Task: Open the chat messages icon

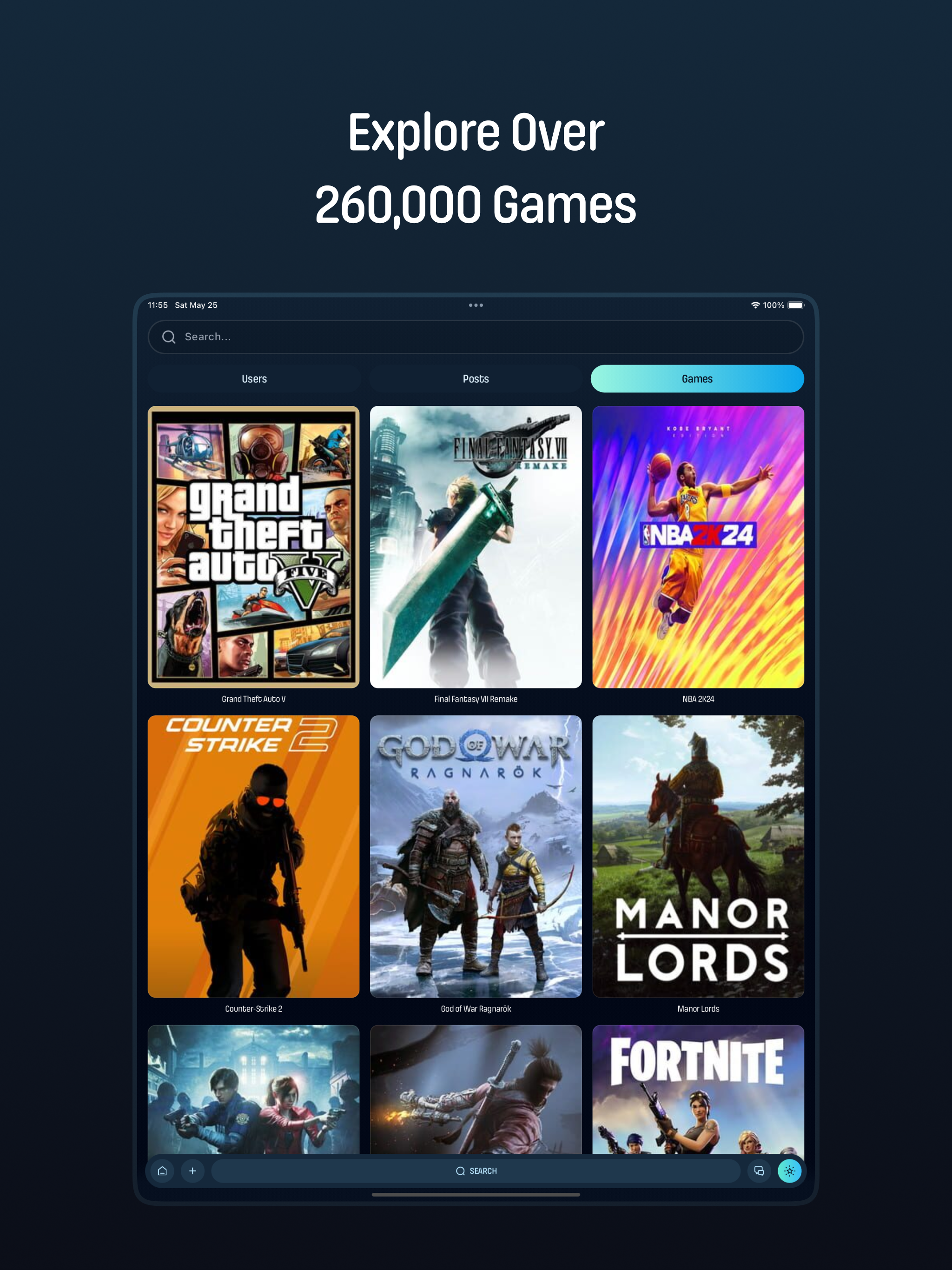Action: (759, 1171)
